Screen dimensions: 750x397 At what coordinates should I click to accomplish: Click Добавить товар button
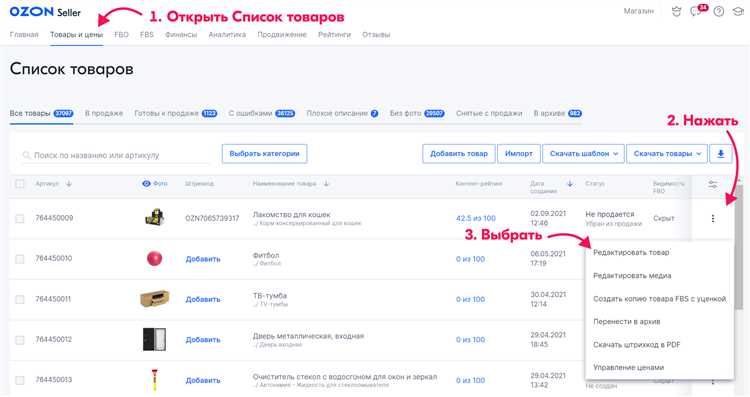coord(459,154)
